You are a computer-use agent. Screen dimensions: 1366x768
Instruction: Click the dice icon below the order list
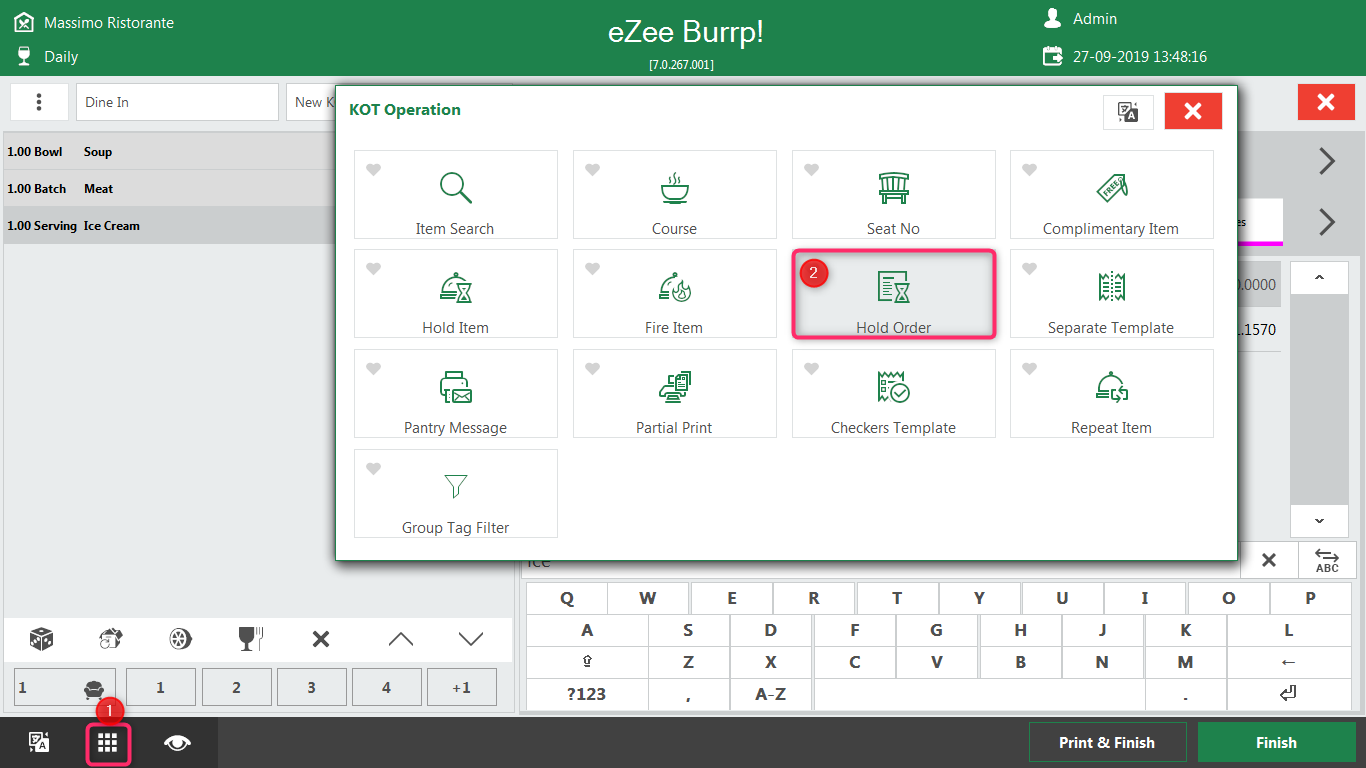(x=41, y=639)
